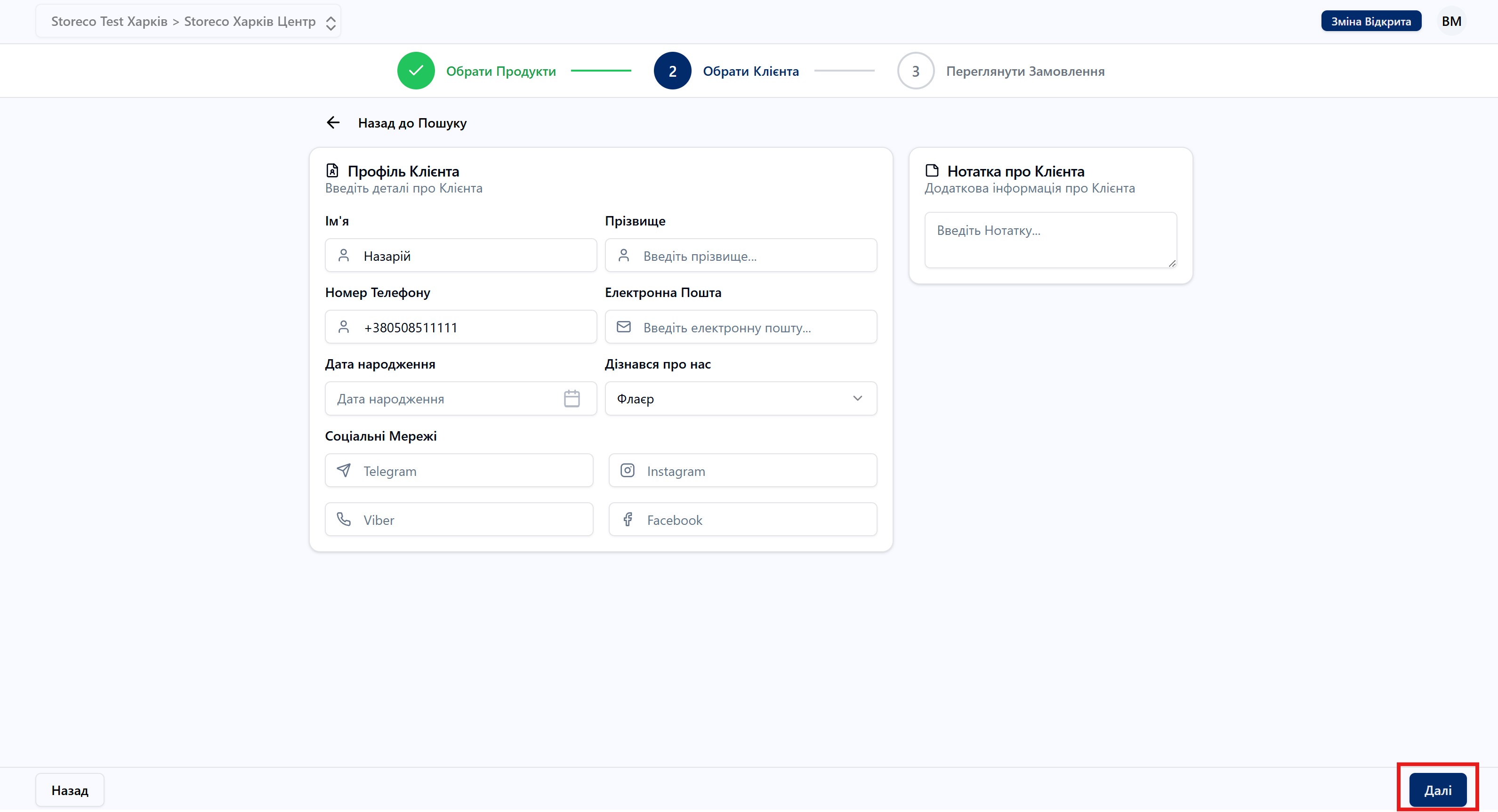The image size is (1498, 812).
Task: Focus the Введіть Нотатку text area
Action: (1050, 240)
